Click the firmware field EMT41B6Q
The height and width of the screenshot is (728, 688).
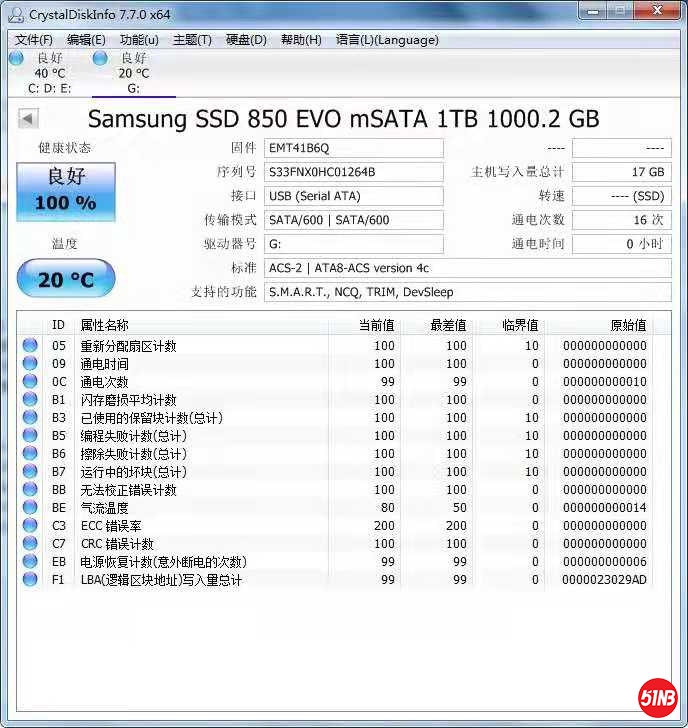point(354,148)
